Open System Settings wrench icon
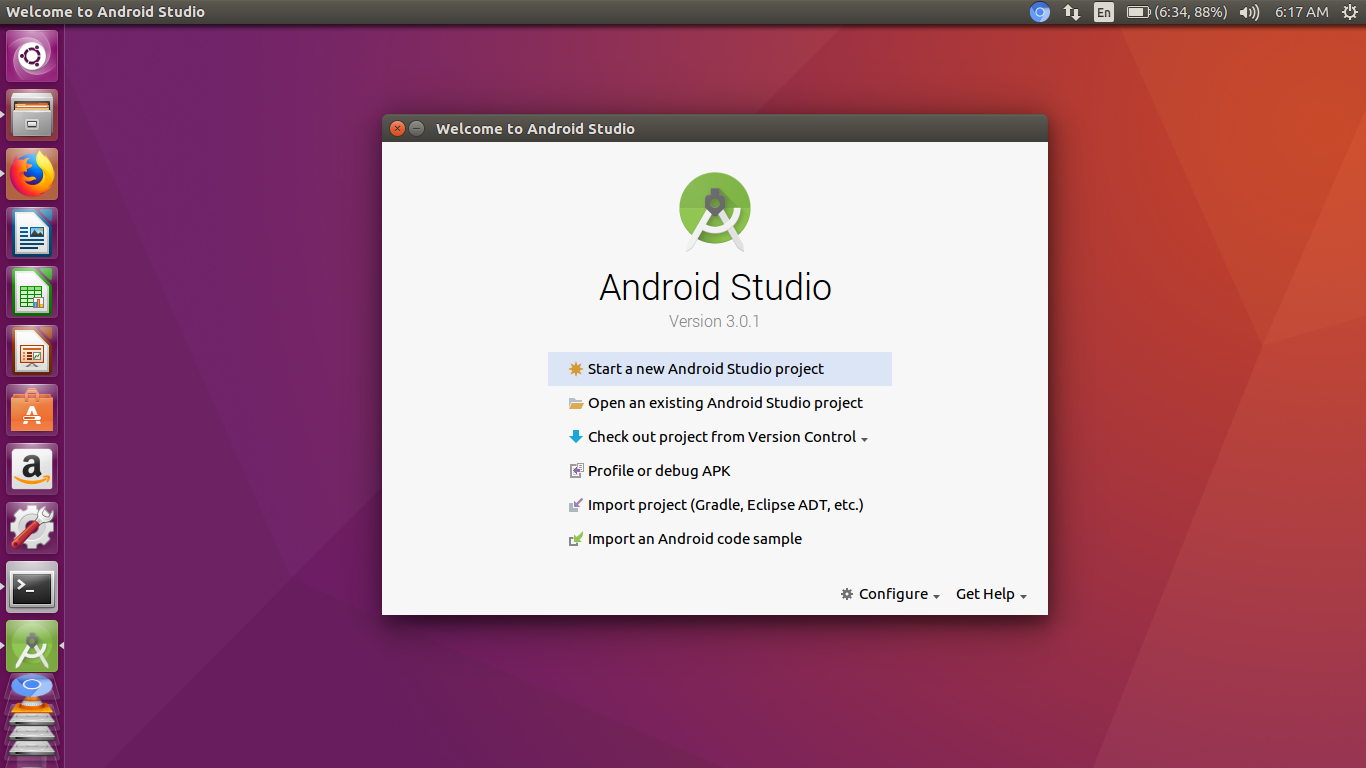1366x768 pixels. pos(32,528)
